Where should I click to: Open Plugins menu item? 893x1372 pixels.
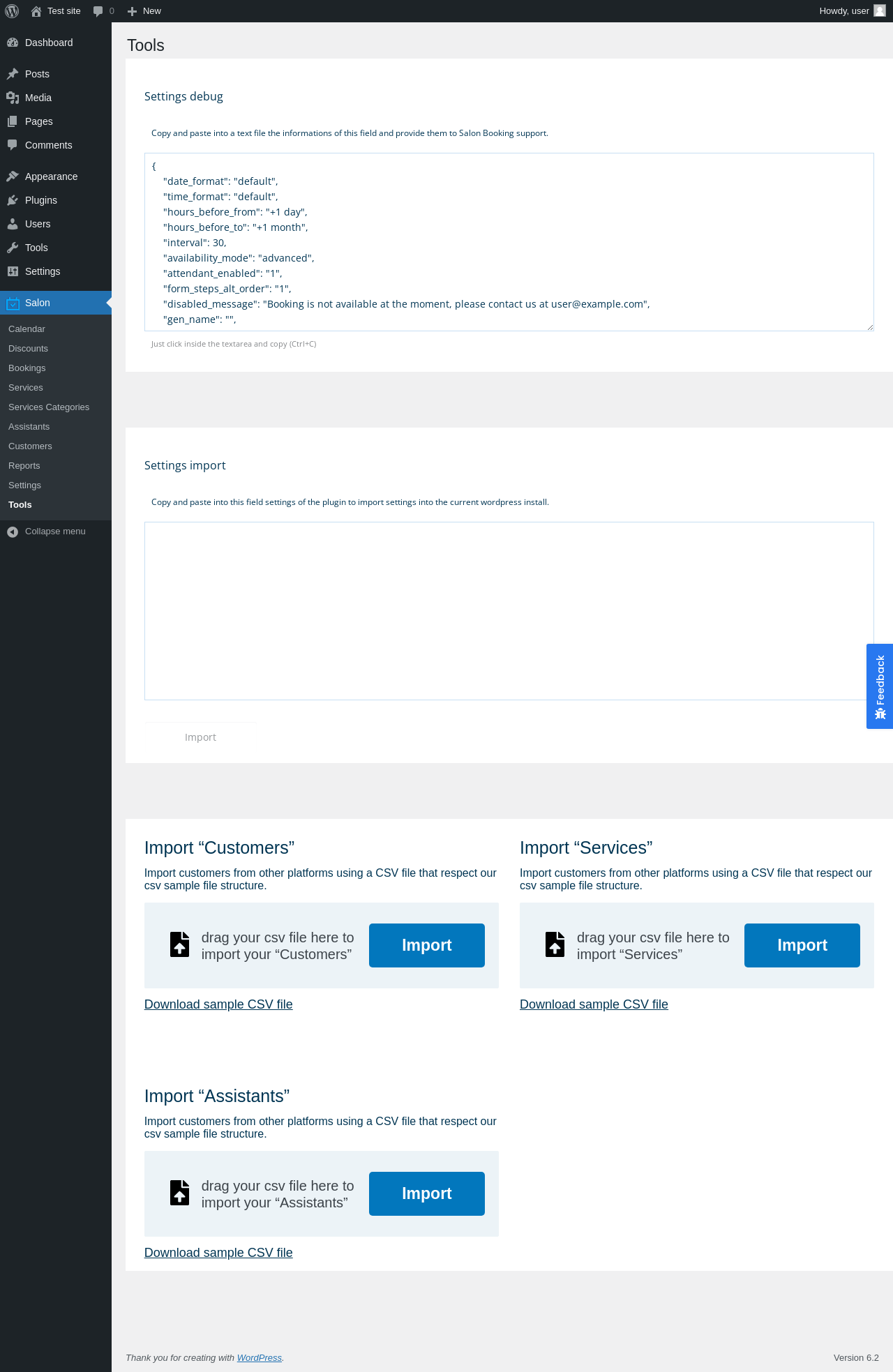[x=56, y=200]
